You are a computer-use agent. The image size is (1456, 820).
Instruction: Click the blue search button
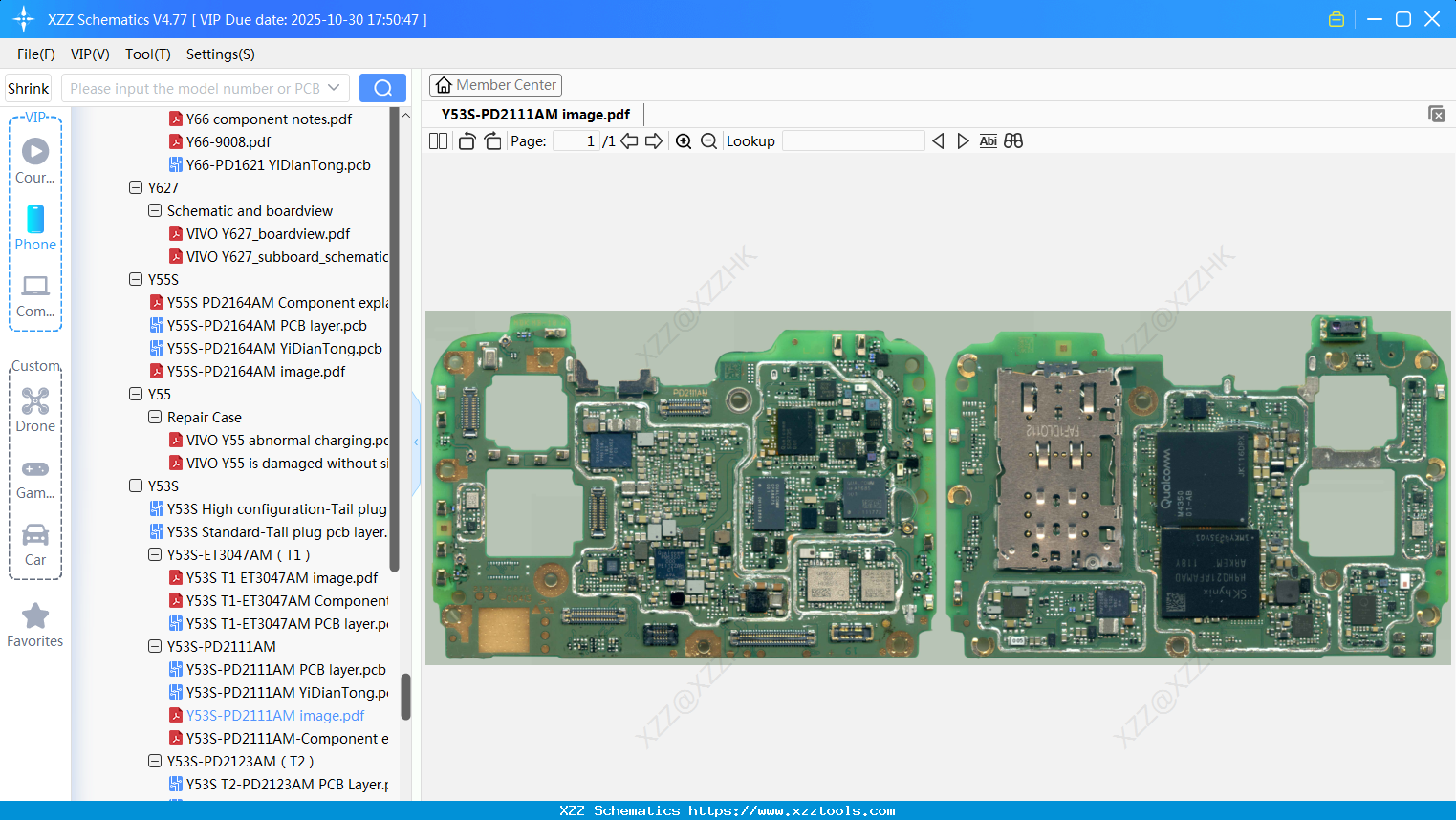click(x=382, y=88)
